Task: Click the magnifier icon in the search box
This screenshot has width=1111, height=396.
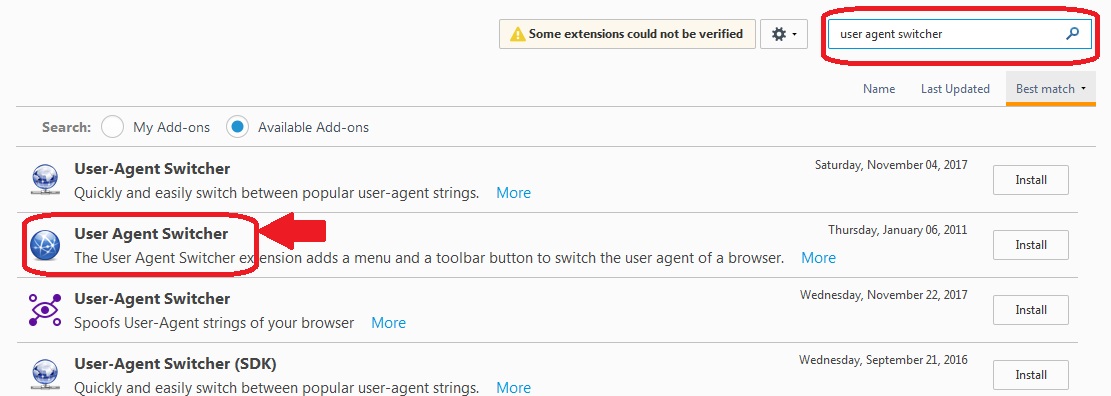Action: click(1072, 33)
